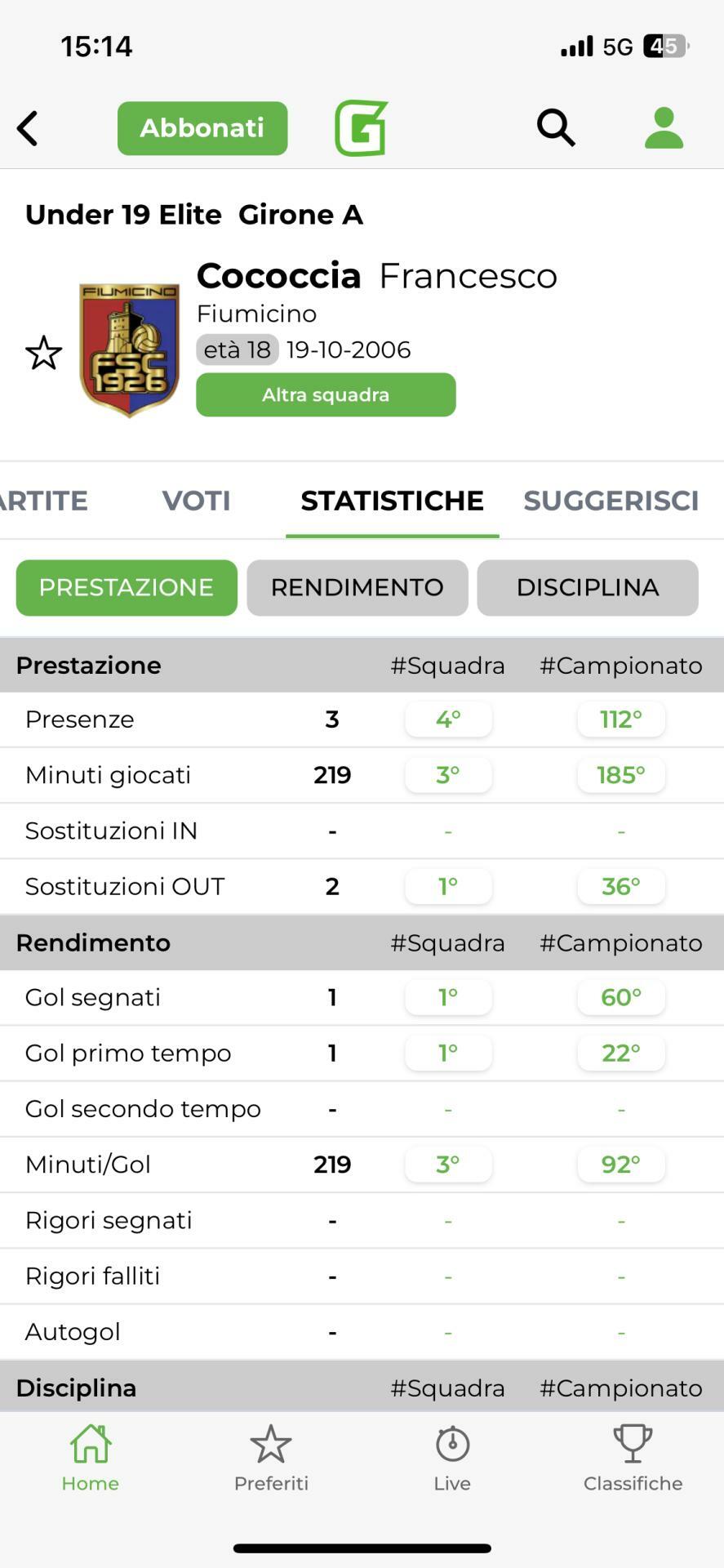The width and height of the screenshot is (724, 1568).
Task: Tap the 1° Gol segnati team rank
Action: click(x=448, y=997)
